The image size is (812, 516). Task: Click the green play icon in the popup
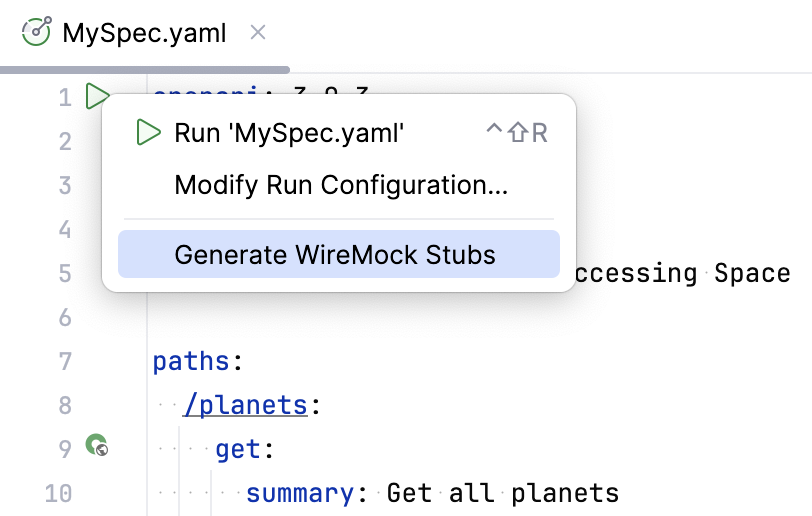(x=149, y=133)
